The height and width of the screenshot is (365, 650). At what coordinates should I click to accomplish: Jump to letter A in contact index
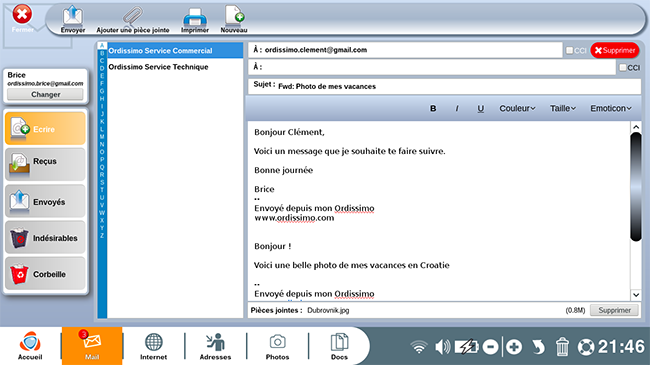tap(102, 46)
